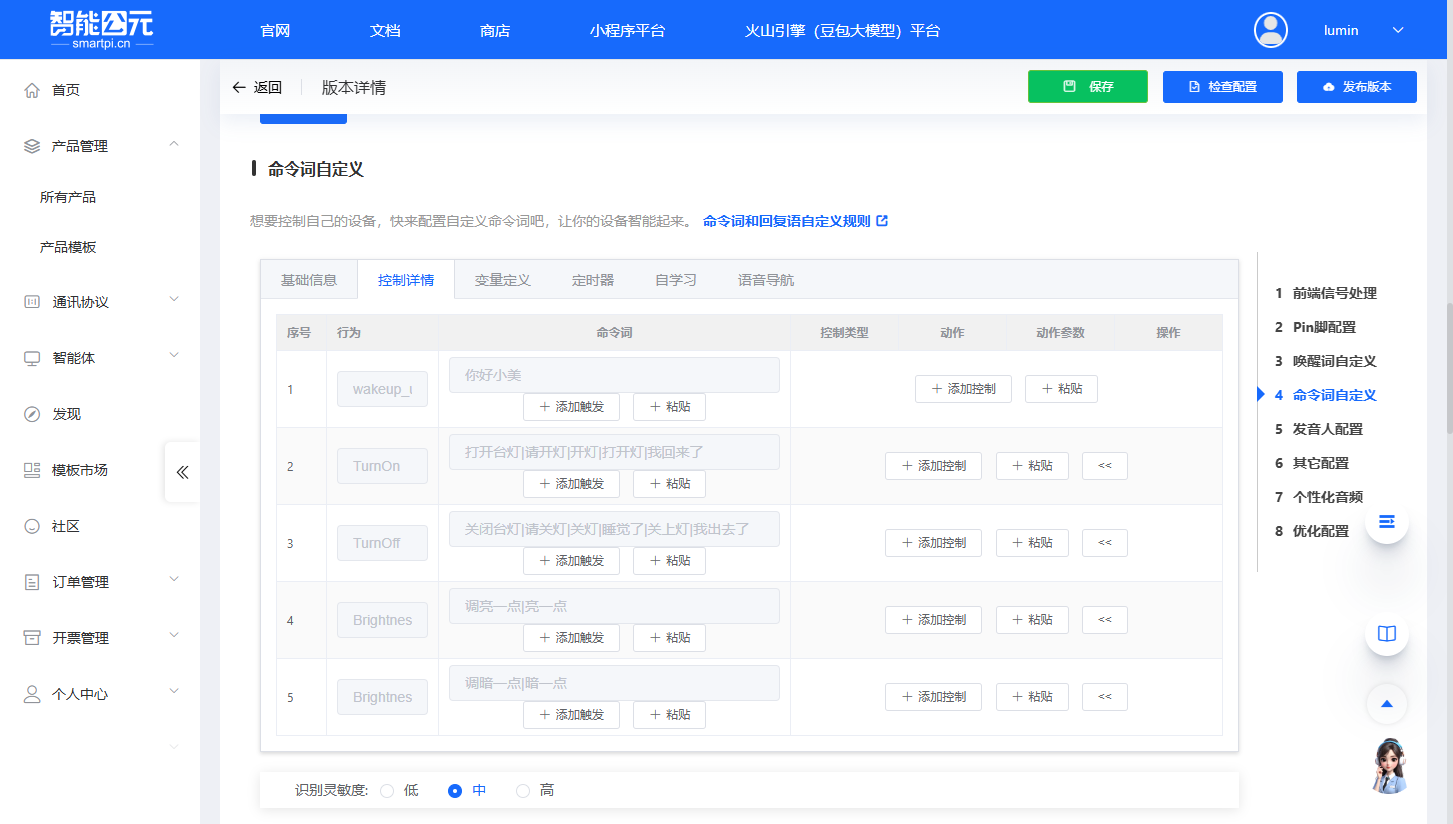This screenshot has height=824, width=1453.
Task: Select 低 recognition sensitivity
Action: 388,790
